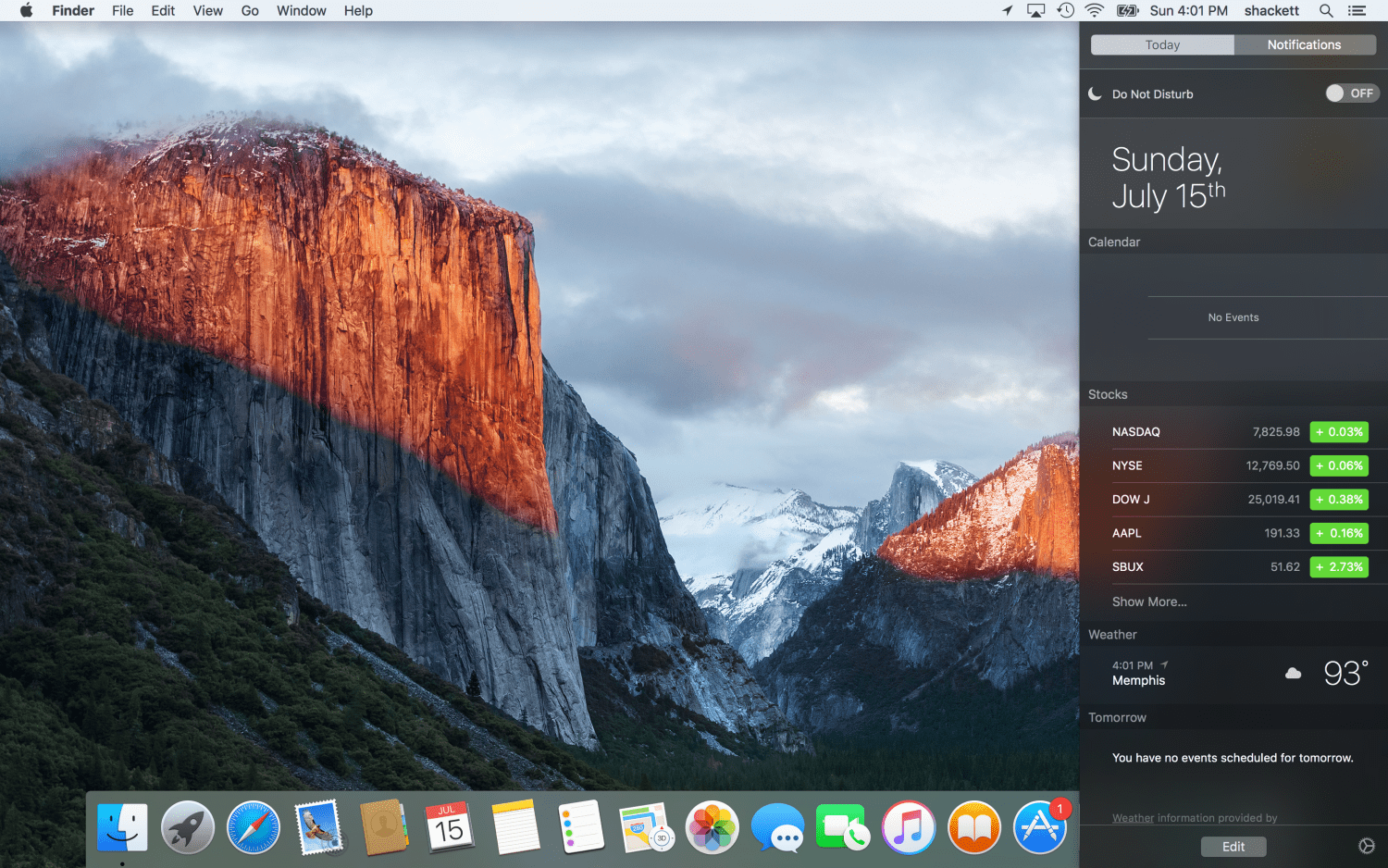Screen dimensions: 1388x868
Task: Click the No Events calendar entry
Action: click(x=1233, y=317)
